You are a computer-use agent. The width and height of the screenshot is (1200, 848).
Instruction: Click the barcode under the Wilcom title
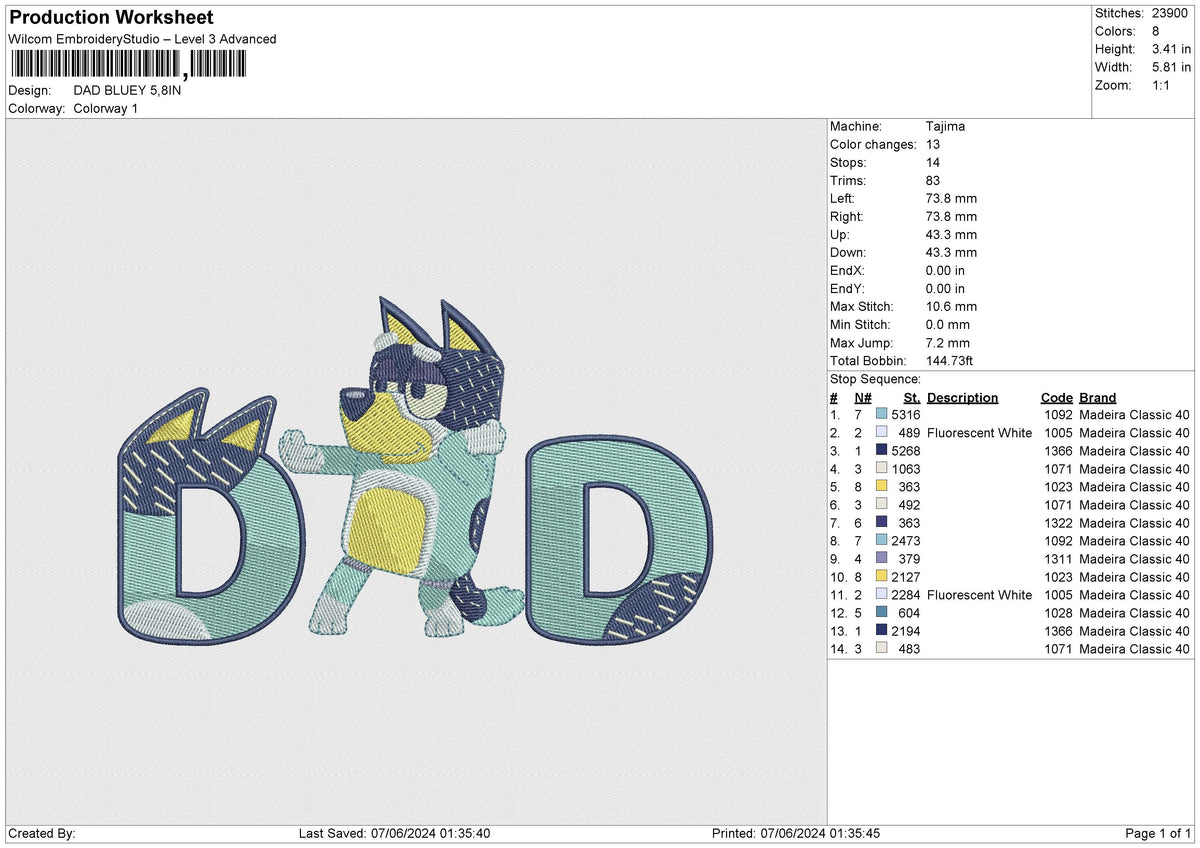(x=128, y=66)
